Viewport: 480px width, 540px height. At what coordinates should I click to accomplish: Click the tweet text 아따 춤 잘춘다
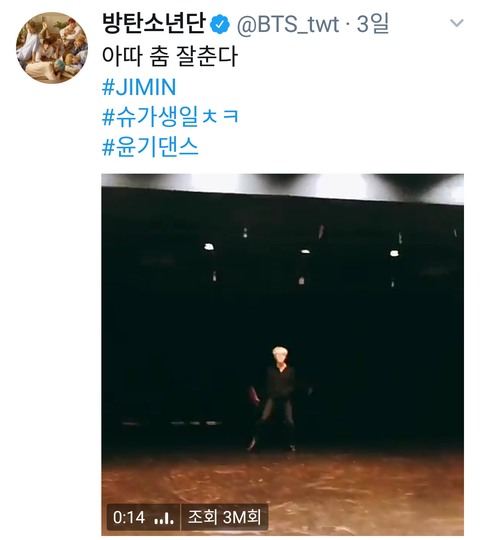click(169, 56)
